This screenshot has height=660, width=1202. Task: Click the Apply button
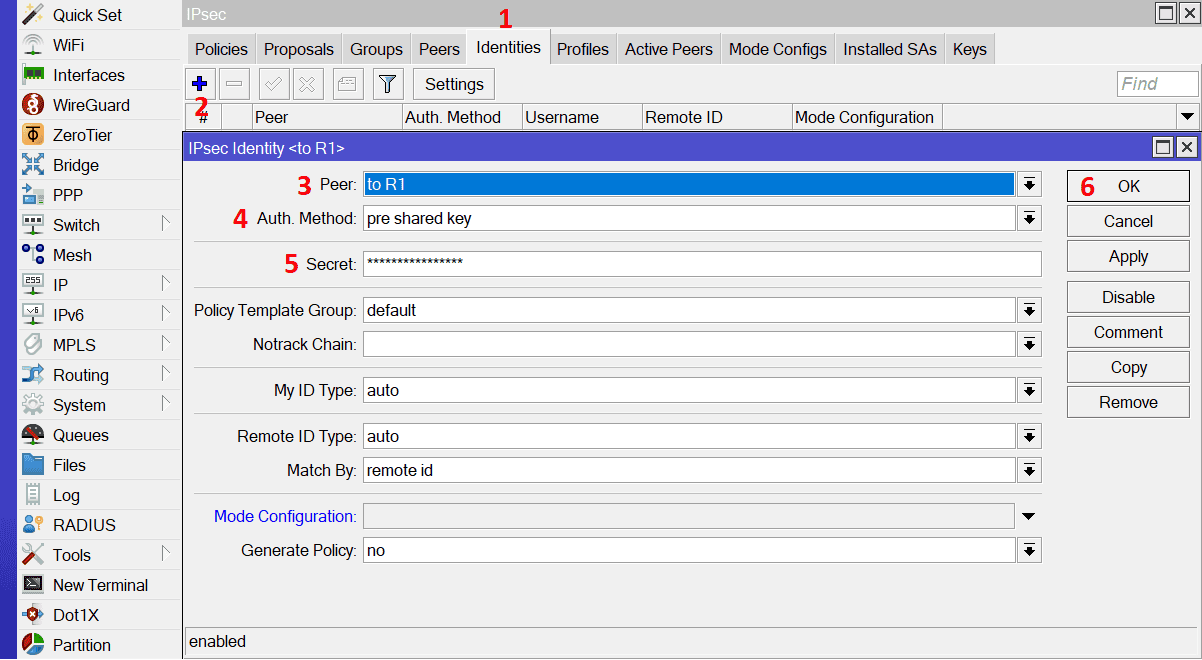(1128, 257)
